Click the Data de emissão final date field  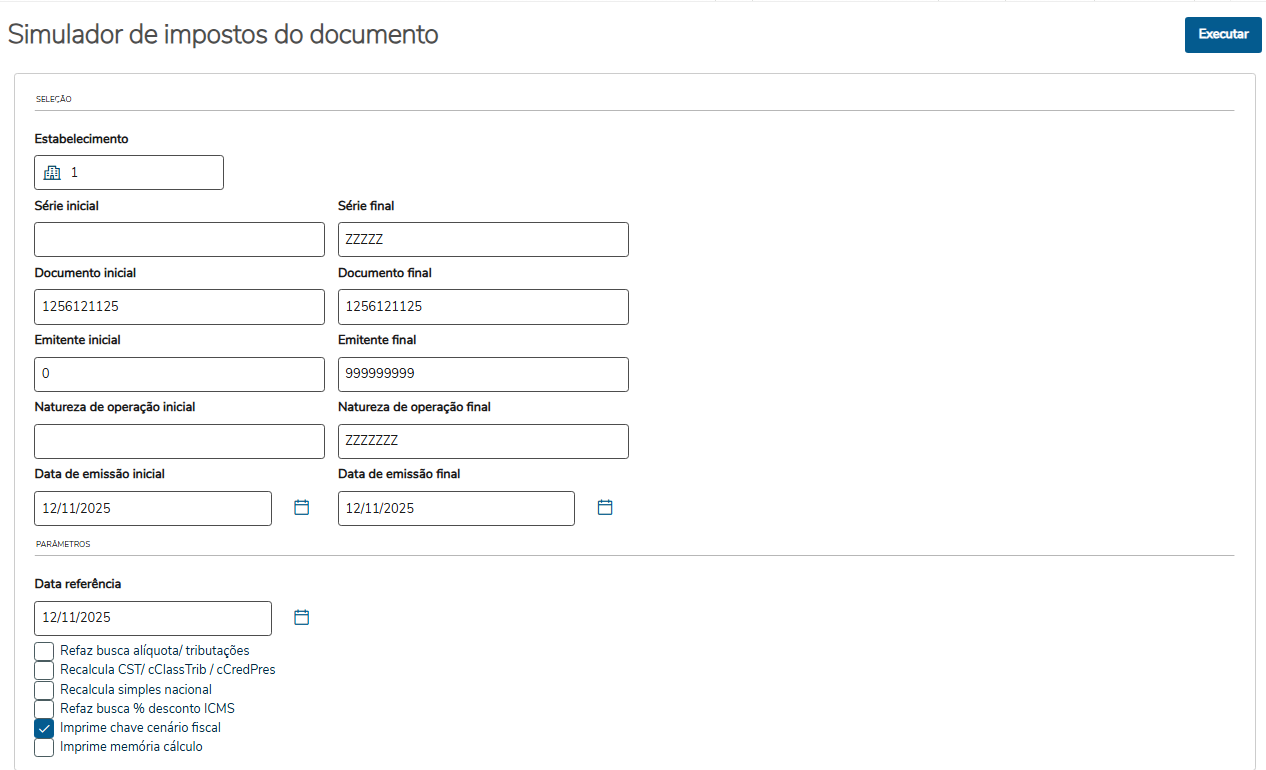coord(456,508)
